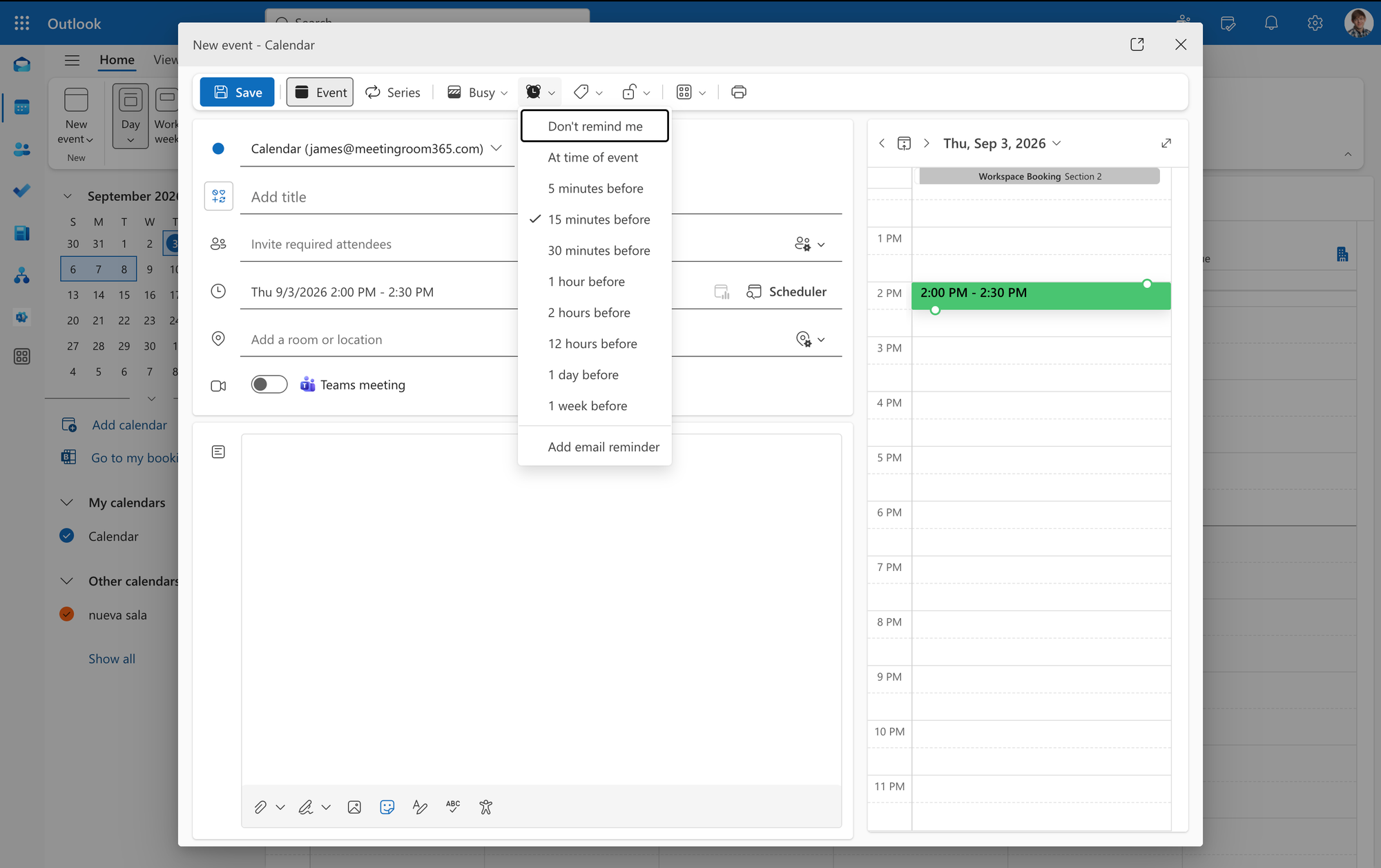
Task: Make the event a Series
Action: tap(392, 92)
